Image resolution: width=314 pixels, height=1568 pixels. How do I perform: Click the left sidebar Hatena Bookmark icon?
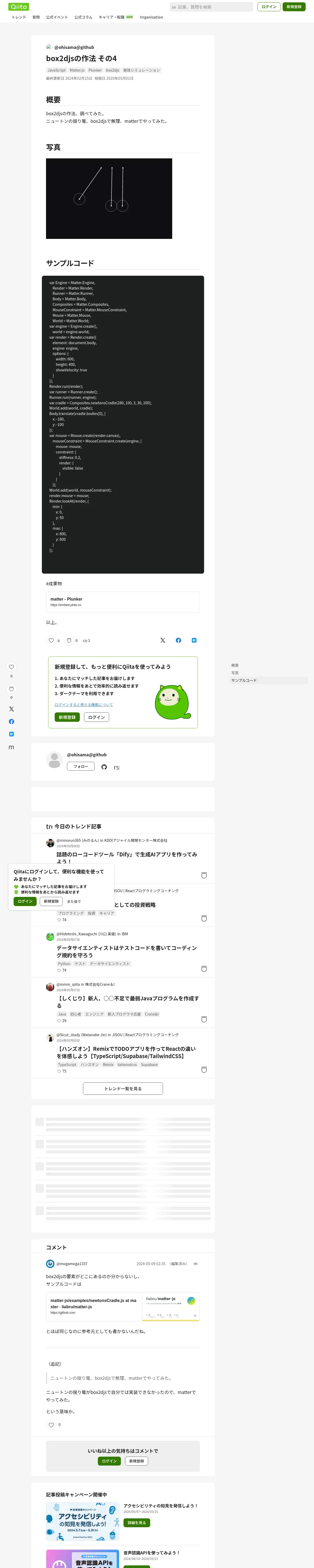[x=11, y=734]
